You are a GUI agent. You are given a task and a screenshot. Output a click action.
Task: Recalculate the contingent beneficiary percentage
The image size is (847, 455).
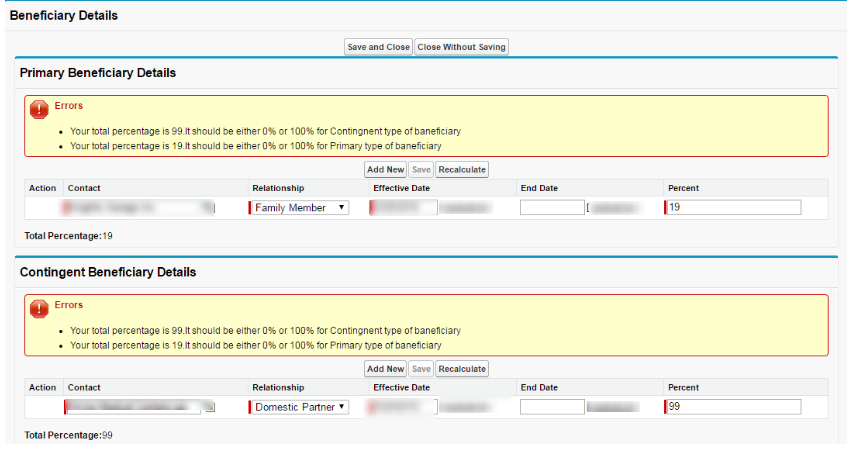(462, 369)
